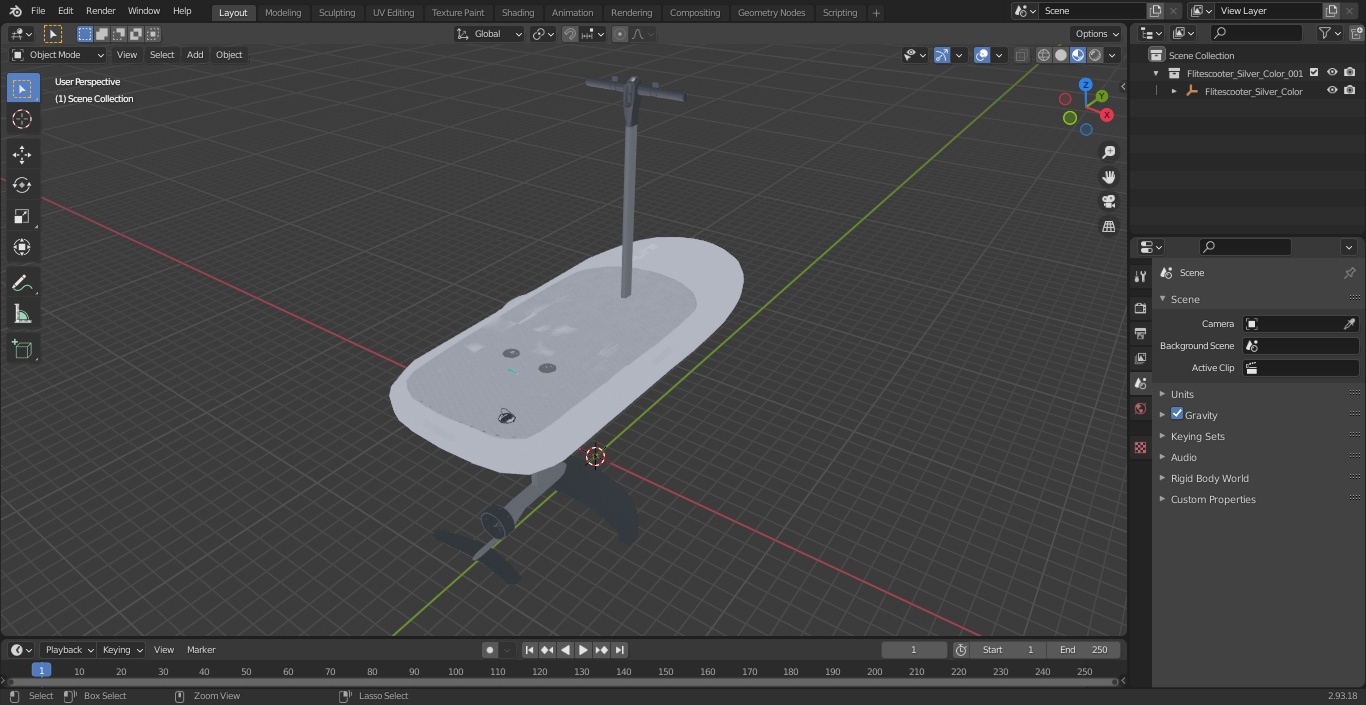The height and width of the screenshot is (705, 1366).
Task: Toggle the snapping magnet
Action: 570,34
